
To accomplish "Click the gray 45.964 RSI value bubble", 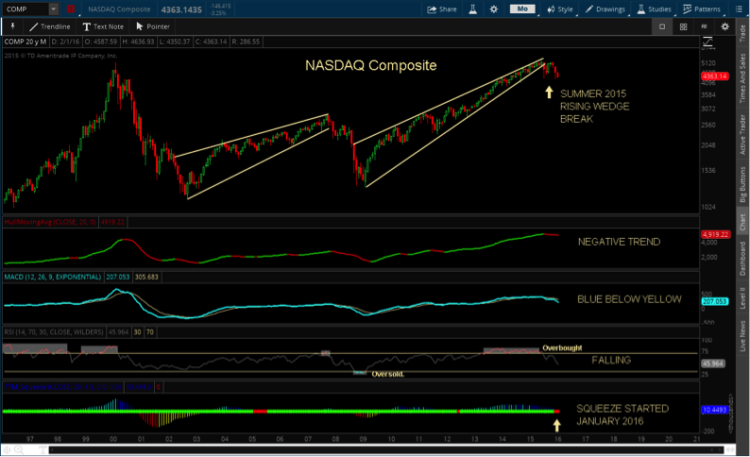I will (713, 364).
